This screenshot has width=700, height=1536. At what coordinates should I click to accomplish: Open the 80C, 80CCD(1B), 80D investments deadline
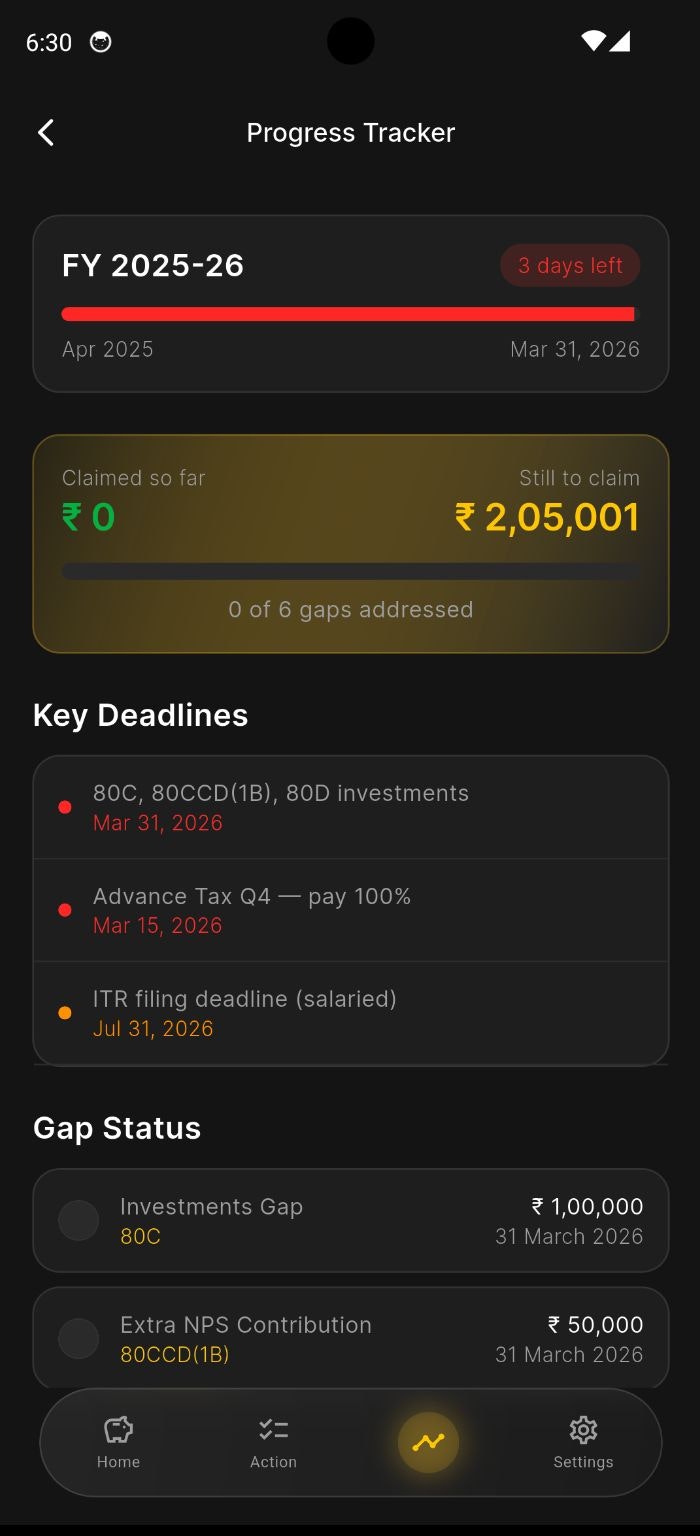pos(351,807)
